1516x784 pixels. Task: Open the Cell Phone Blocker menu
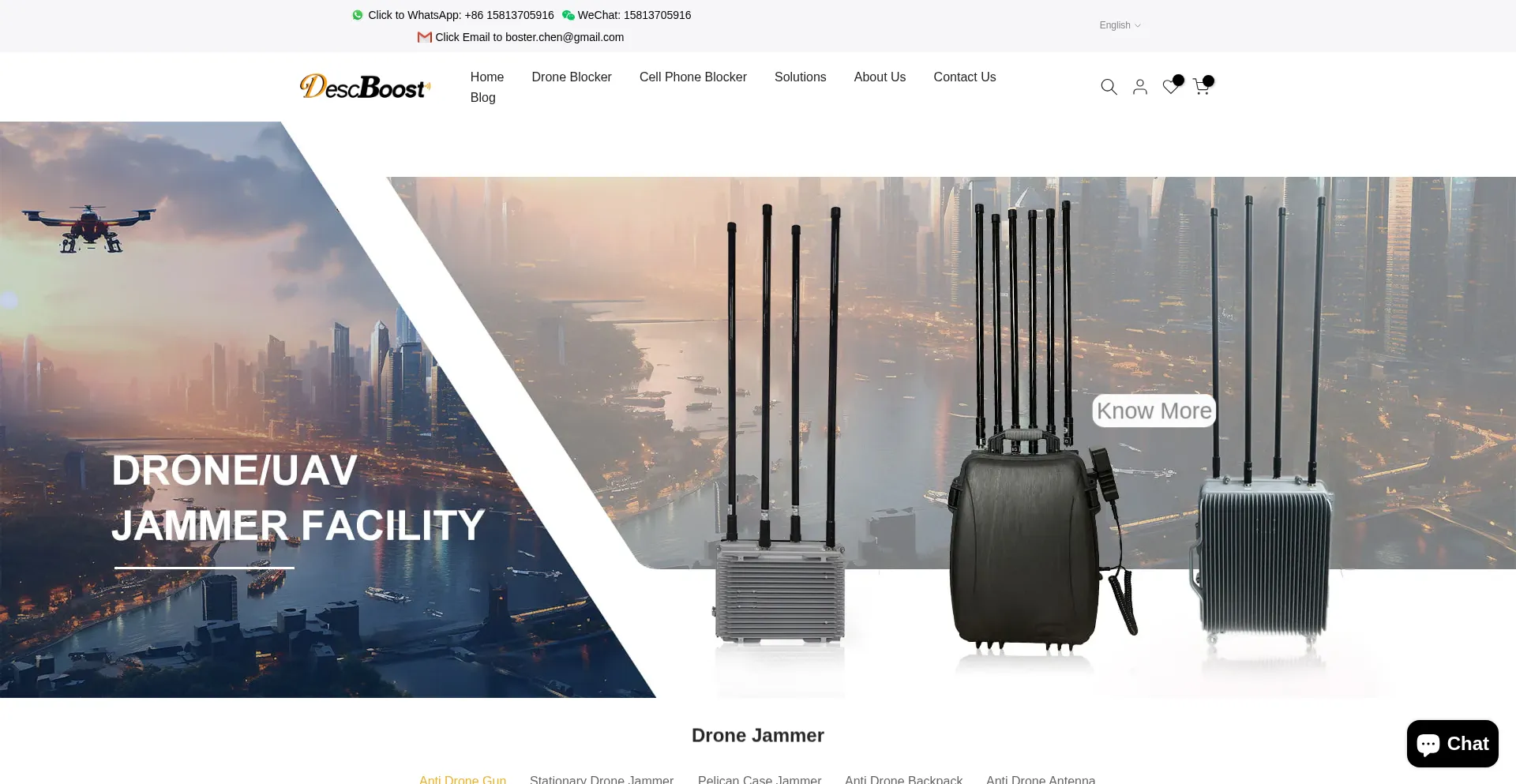click(x=692, y=77)
